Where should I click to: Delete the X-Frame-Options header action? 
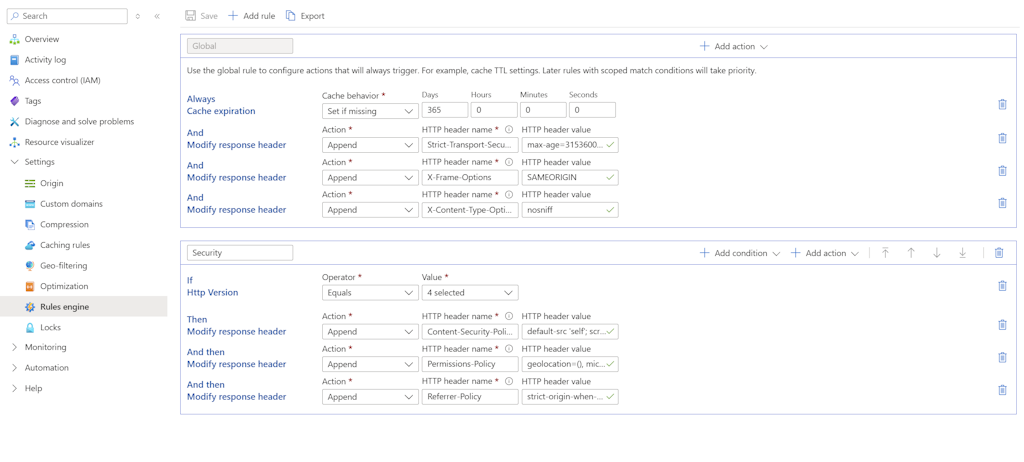point(1002,171)
